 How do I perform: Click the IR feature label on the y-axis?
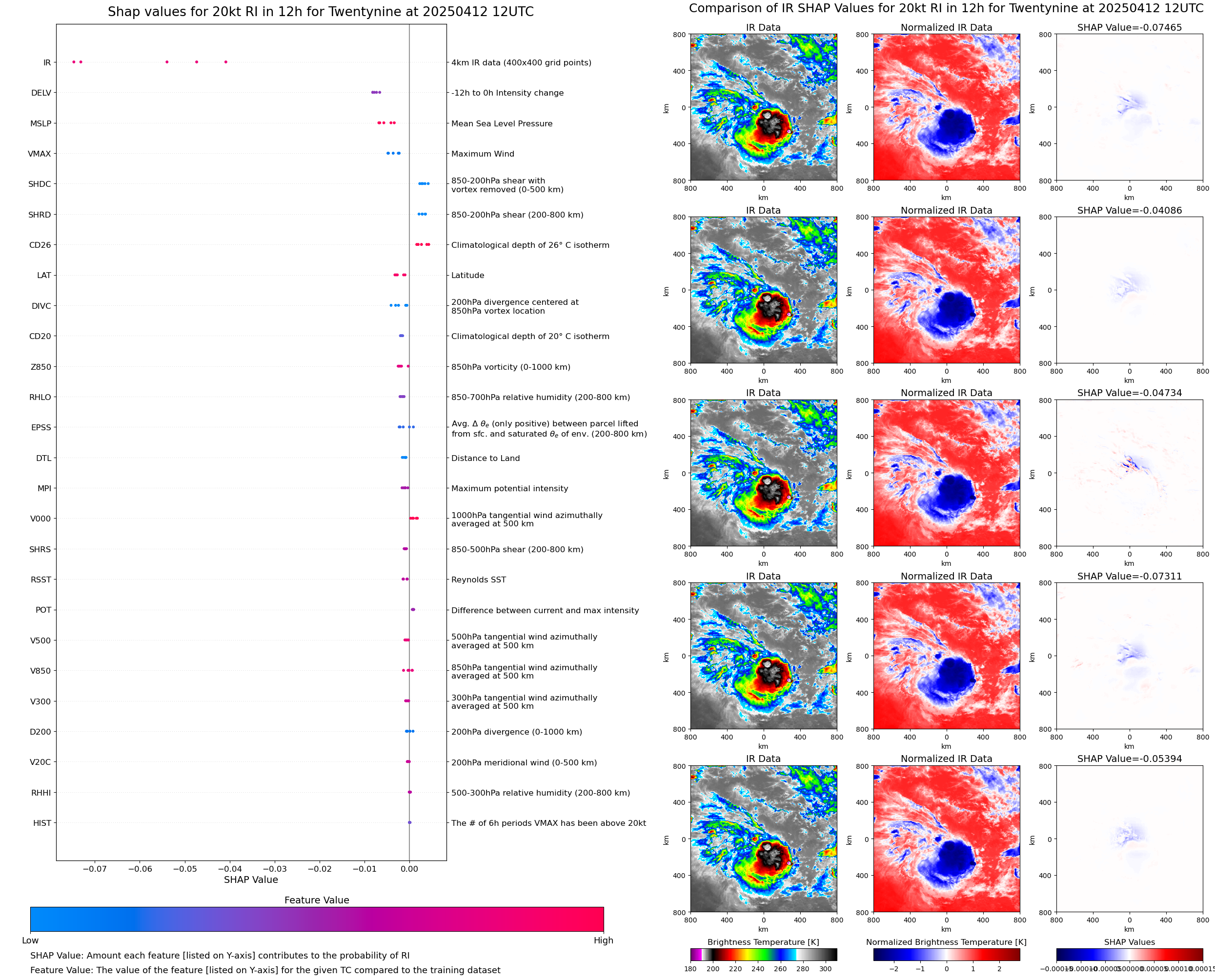[x=47, y=62]
